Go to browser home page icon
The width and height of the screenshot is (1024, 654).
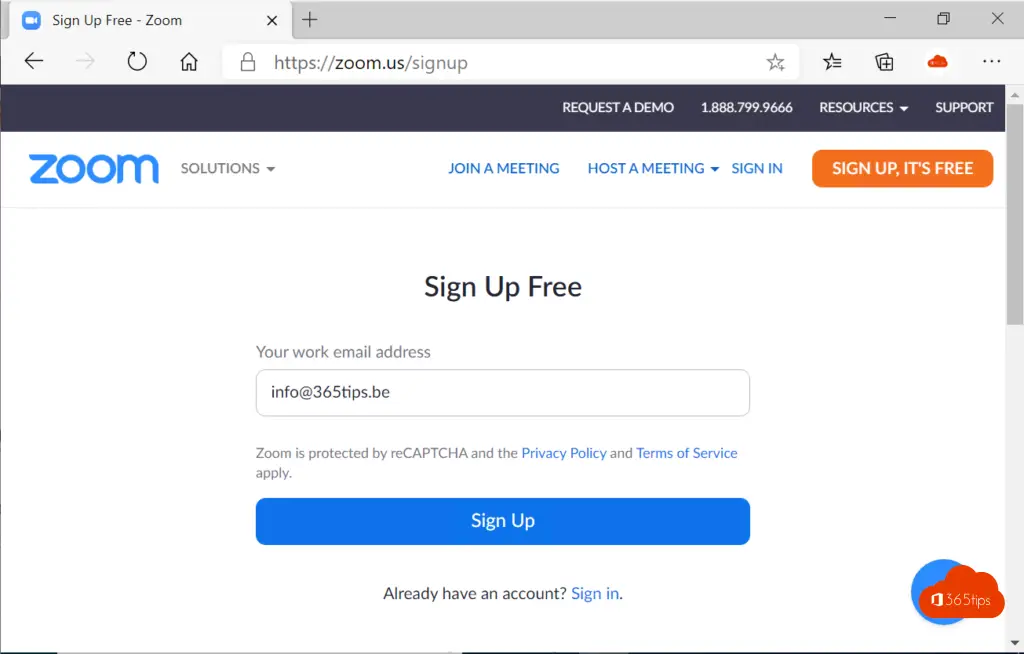point(189,62)
